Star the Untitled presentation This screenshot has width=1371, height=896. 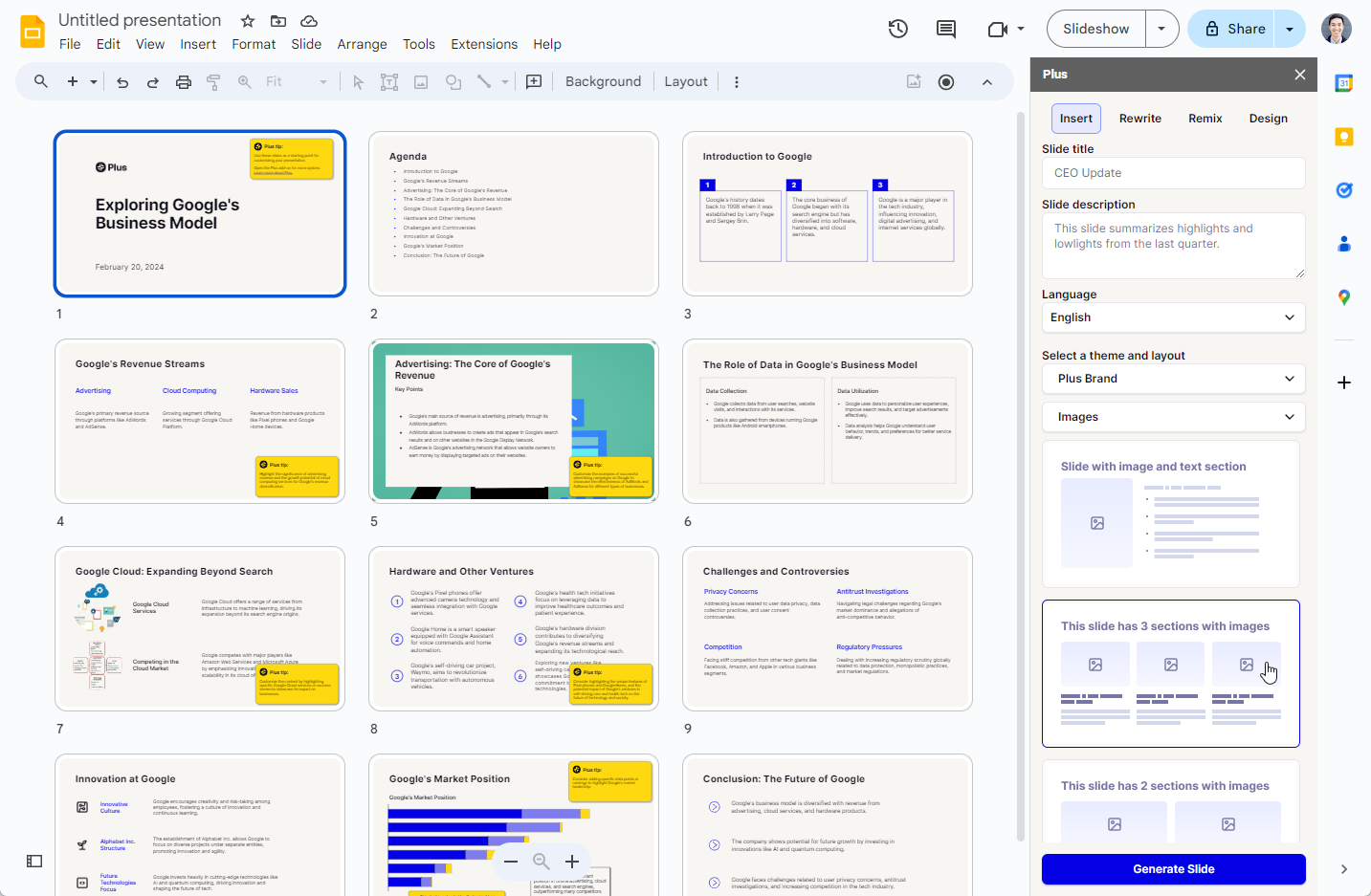[248, 21]
